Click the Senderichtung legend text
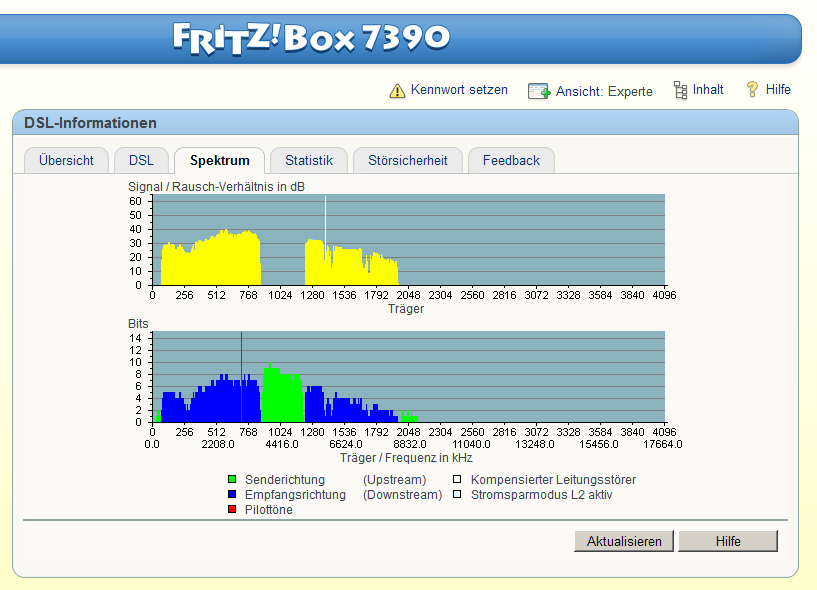The height and width of the screenshot is (590, 817). 284,480
